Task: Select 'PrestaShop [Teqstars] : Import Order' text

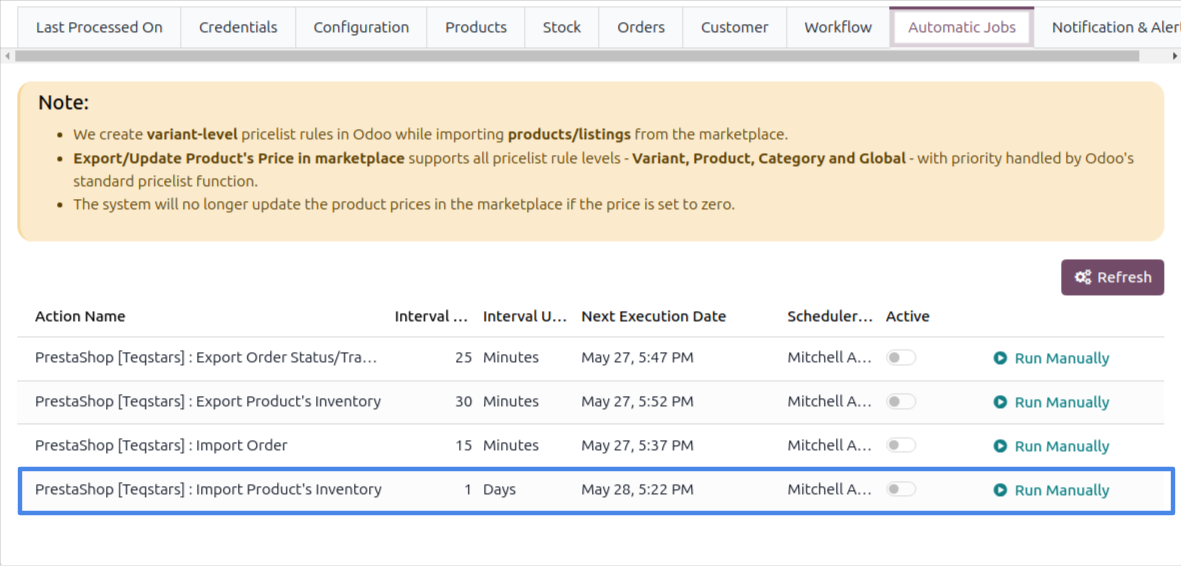Action: 161,445
